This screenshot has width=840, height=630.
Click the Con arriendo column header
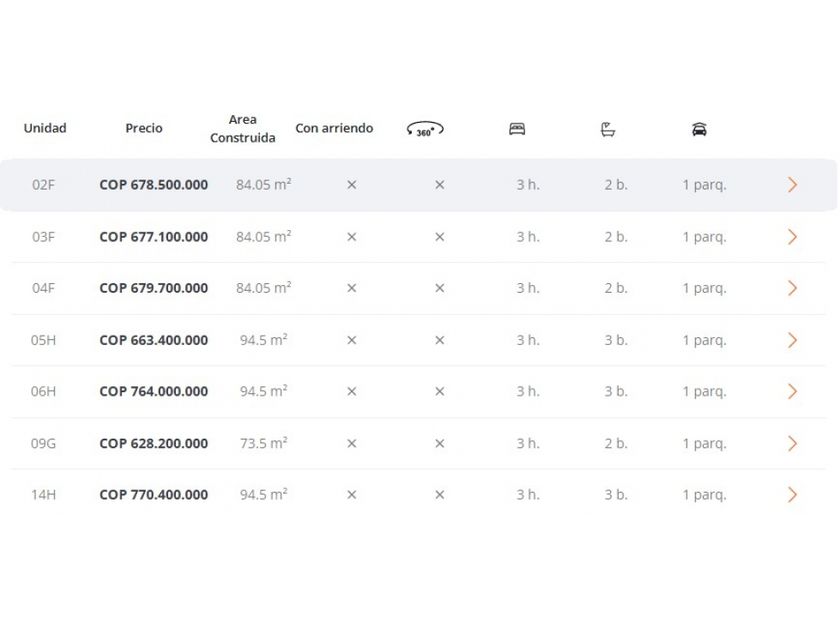pyautogui.click(x=334, y=128)
